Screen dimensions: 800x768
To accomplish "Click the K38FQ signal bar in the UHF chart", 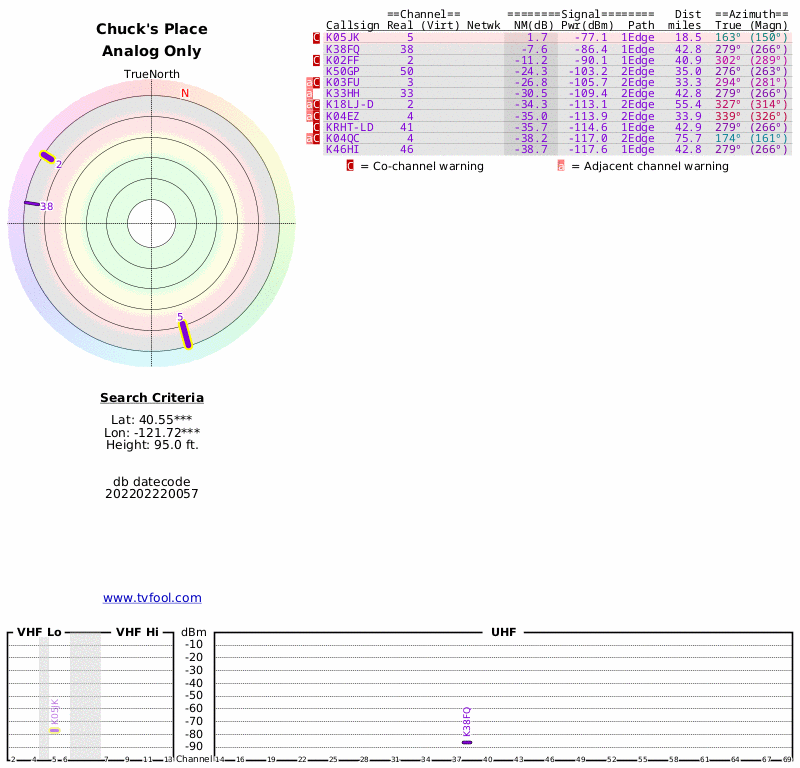I will coord(467,742).
